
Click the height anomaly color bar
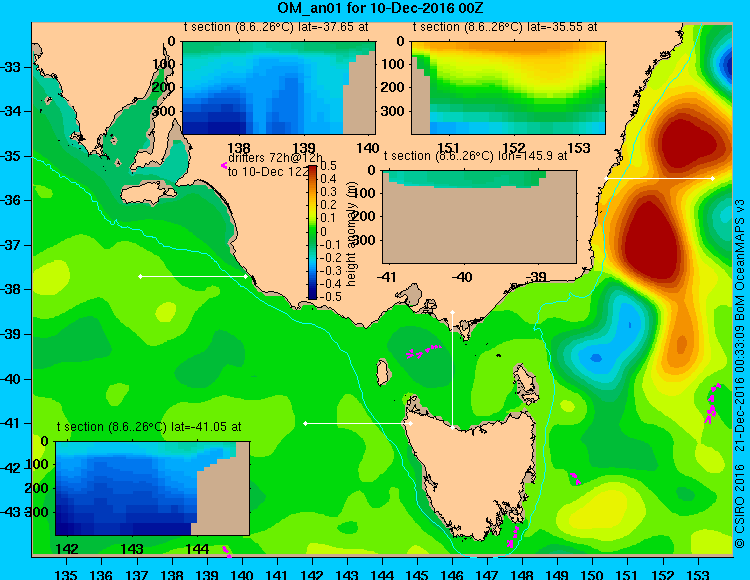click(x=312, y=232)
